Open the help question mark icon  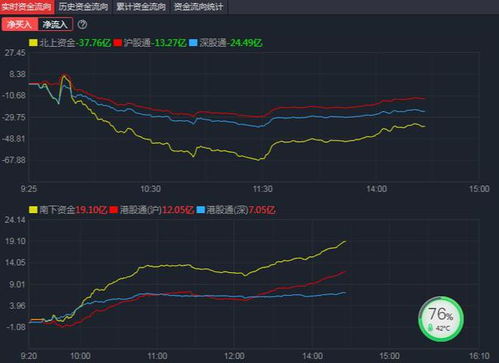tap(82, 24)
